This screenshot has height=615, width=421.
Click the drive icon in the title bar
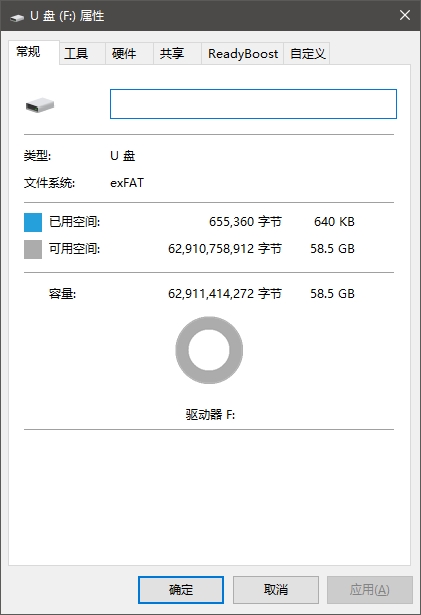pos(17,16)
